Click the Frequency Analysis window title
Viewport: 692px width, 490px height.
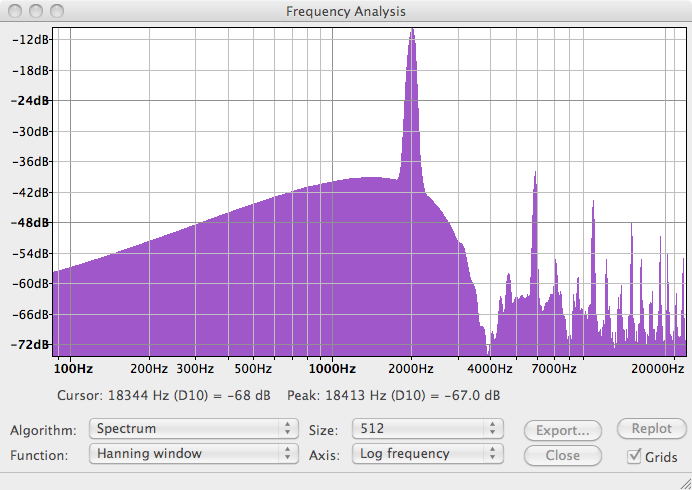[346, 11]
